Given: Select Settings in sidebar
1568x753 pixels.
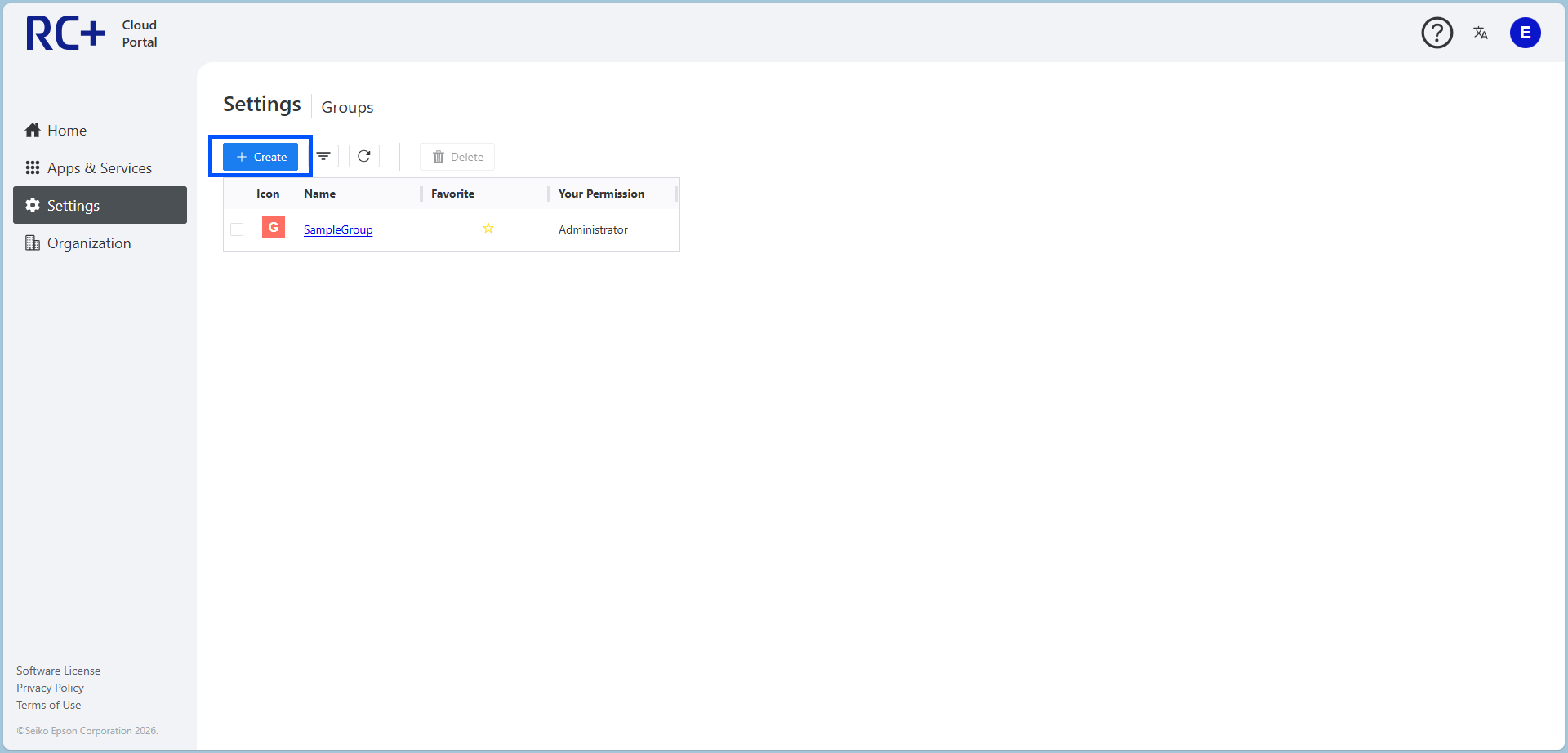Looking at the screenshot, I should pos(100,205).
